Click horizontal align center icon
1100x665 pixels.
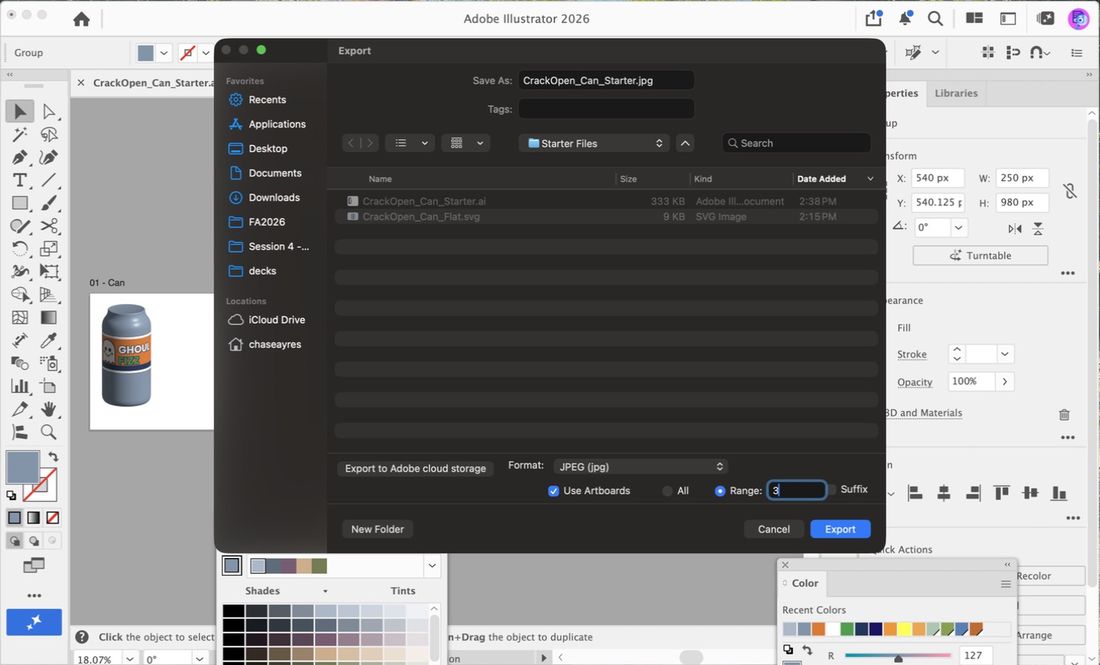pos(944,493)
